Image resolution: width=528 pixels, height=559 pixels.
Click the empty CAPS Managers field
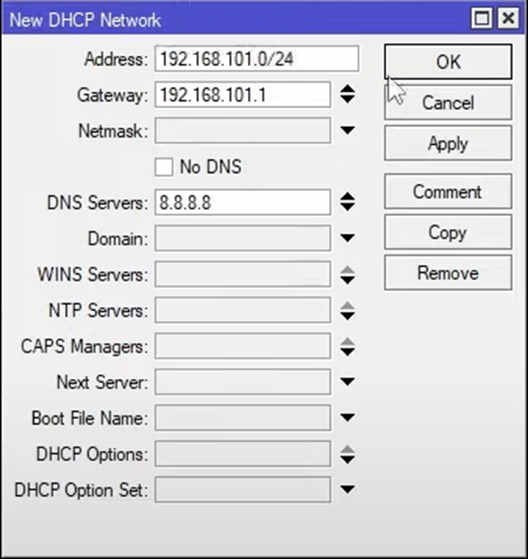click(x=243, y=346)
